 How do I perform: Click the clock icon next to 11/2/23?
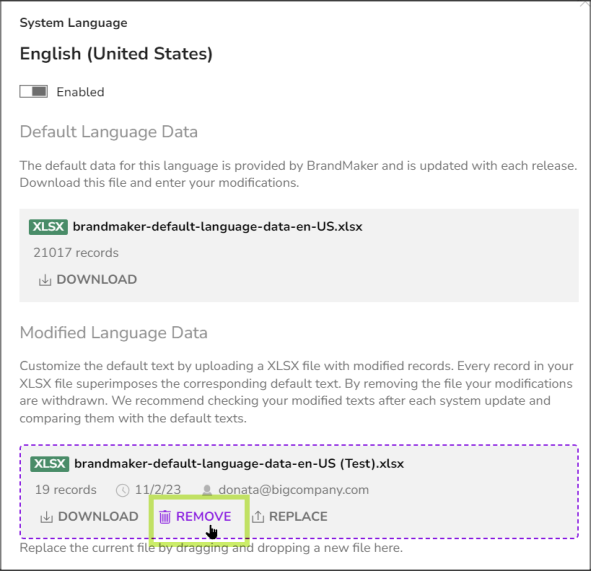pyautogui.click(x=122, y=490)
